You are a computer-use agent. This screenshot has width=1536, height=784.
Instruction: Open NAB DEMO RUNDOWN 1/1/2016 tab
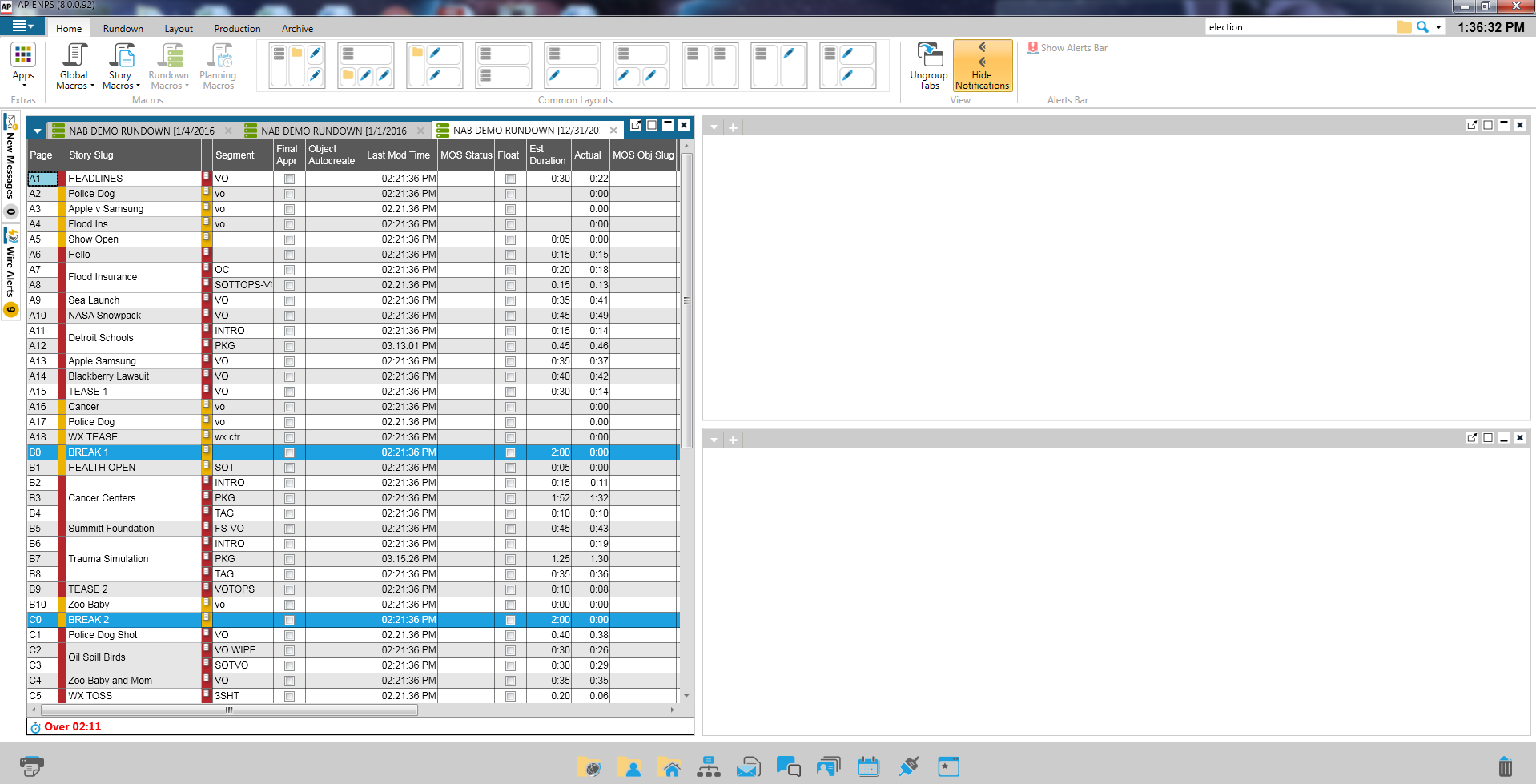click(334, 131)
